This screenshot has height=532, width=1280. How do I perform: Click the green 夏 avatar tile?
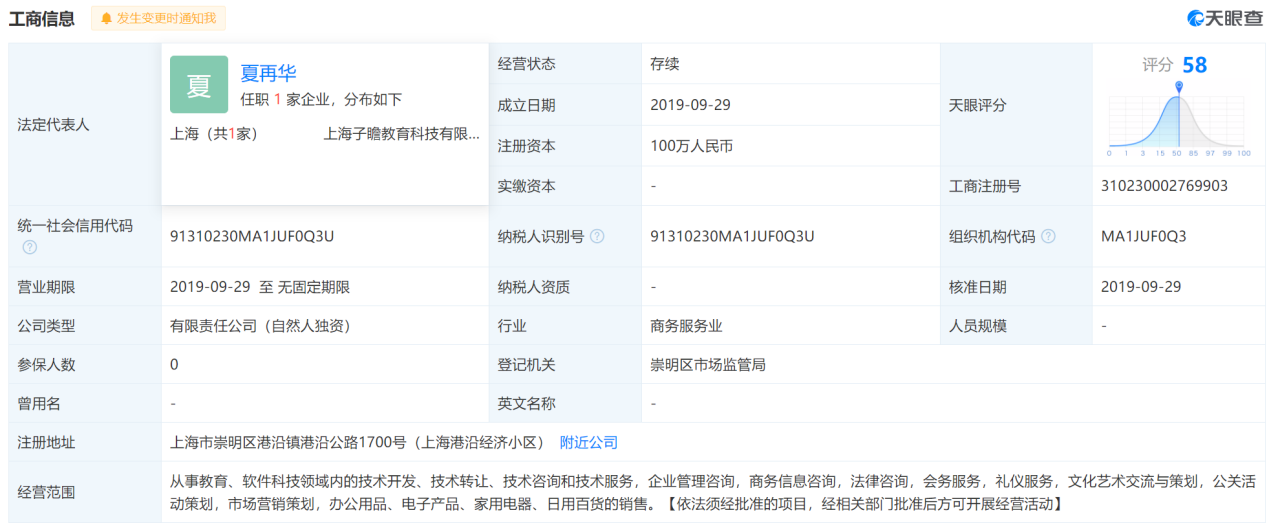[x=199, y=85]
